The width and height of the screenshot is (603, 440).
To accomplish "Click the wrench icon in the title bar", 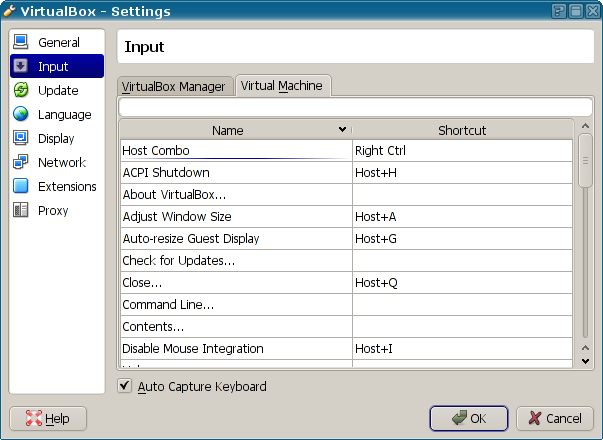I will (x=9, y=11).
